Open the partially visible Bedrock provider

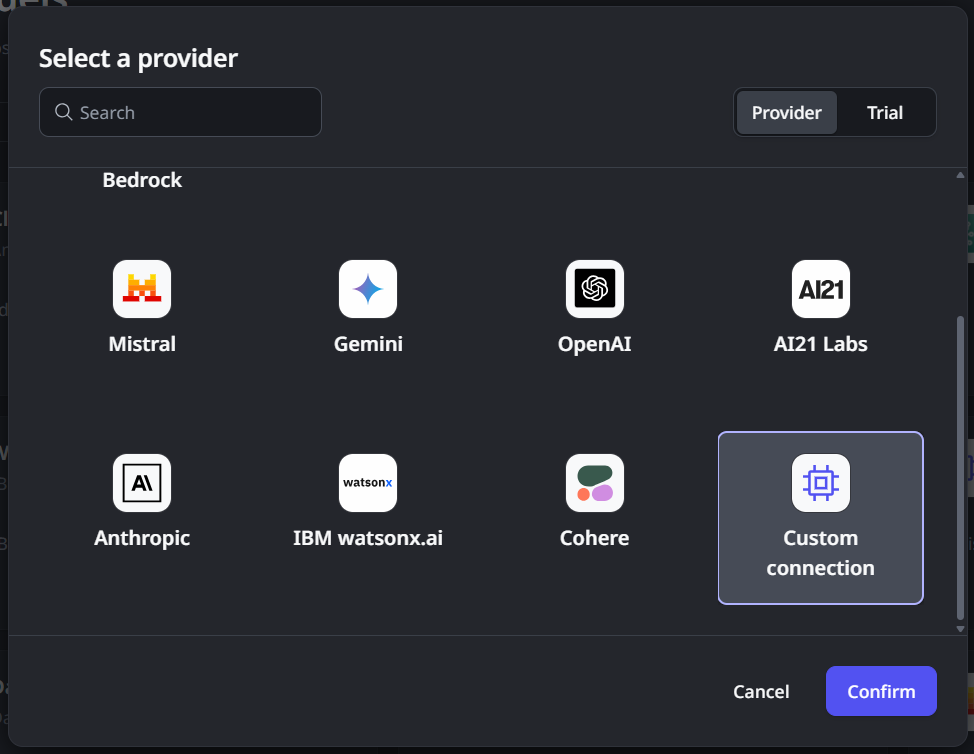point(142,179)
